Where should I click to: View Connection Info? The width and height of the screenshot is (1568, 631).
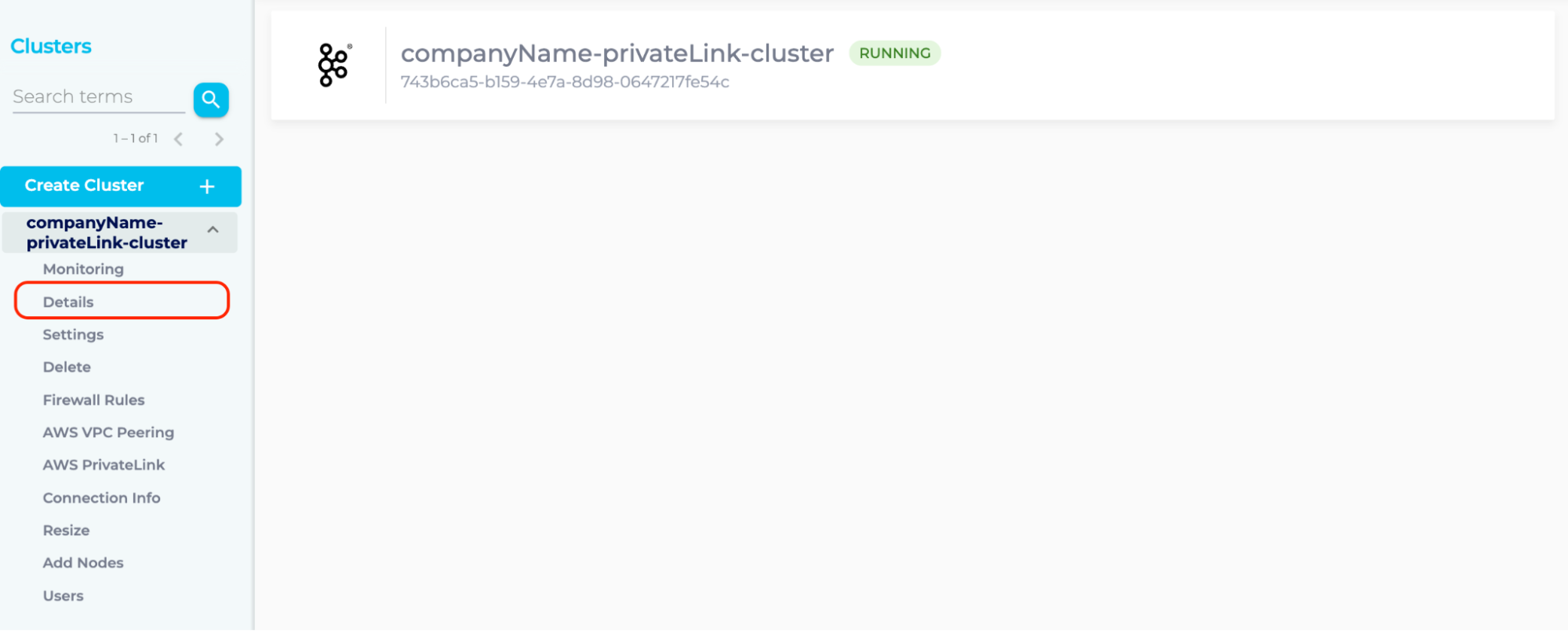click(x=101, y=498)
